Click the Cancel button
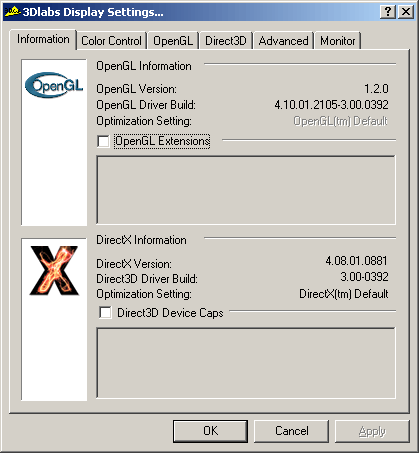Viewport: 419px width, 453px height. (291, 431)
